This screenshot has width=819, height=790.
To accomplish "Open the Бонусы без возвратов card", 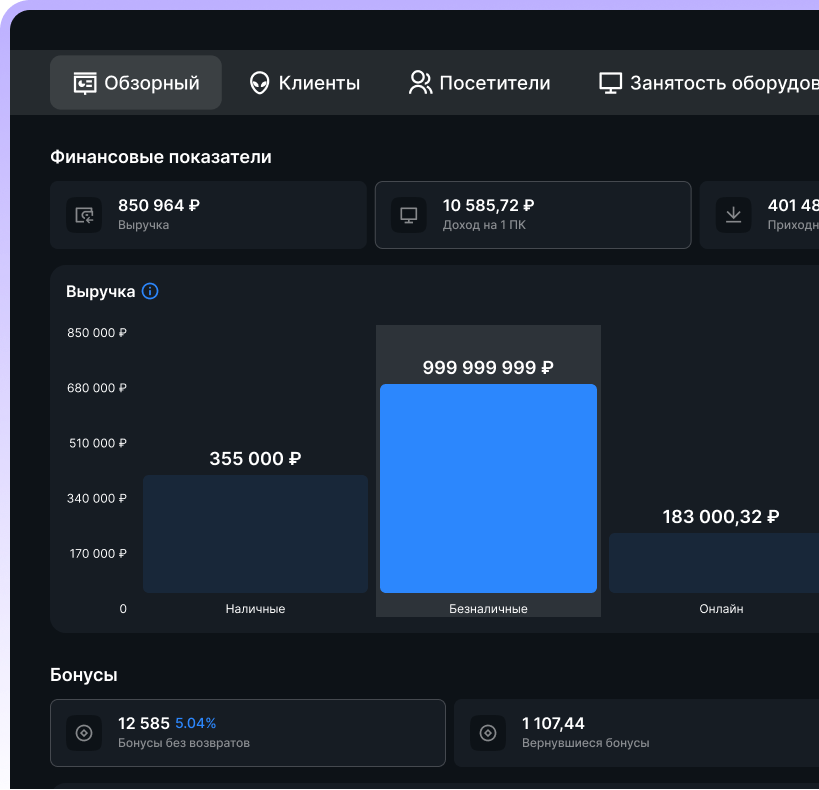I will pyautogui.click(x=248, y=733).
